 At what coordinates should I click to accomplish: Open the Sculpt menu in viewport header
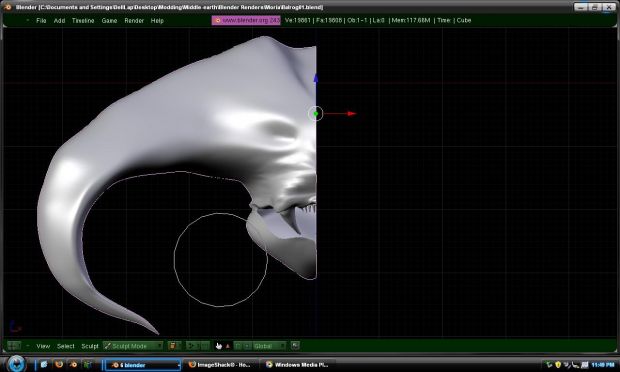pos(90,346)
